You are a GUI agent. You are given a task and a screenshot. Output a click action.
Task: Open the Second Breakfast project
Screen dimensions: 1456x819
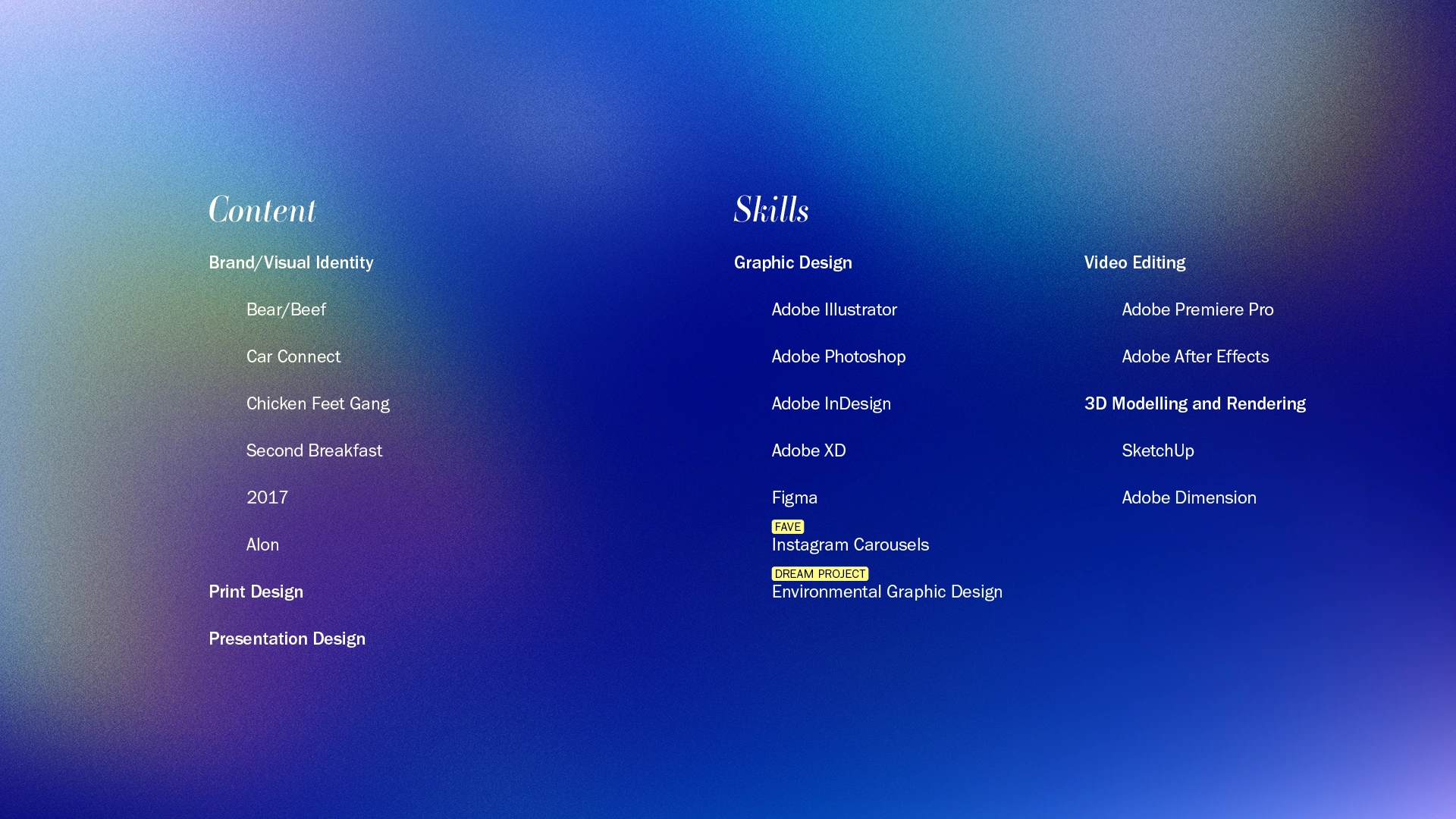click(x=314, y=450)
